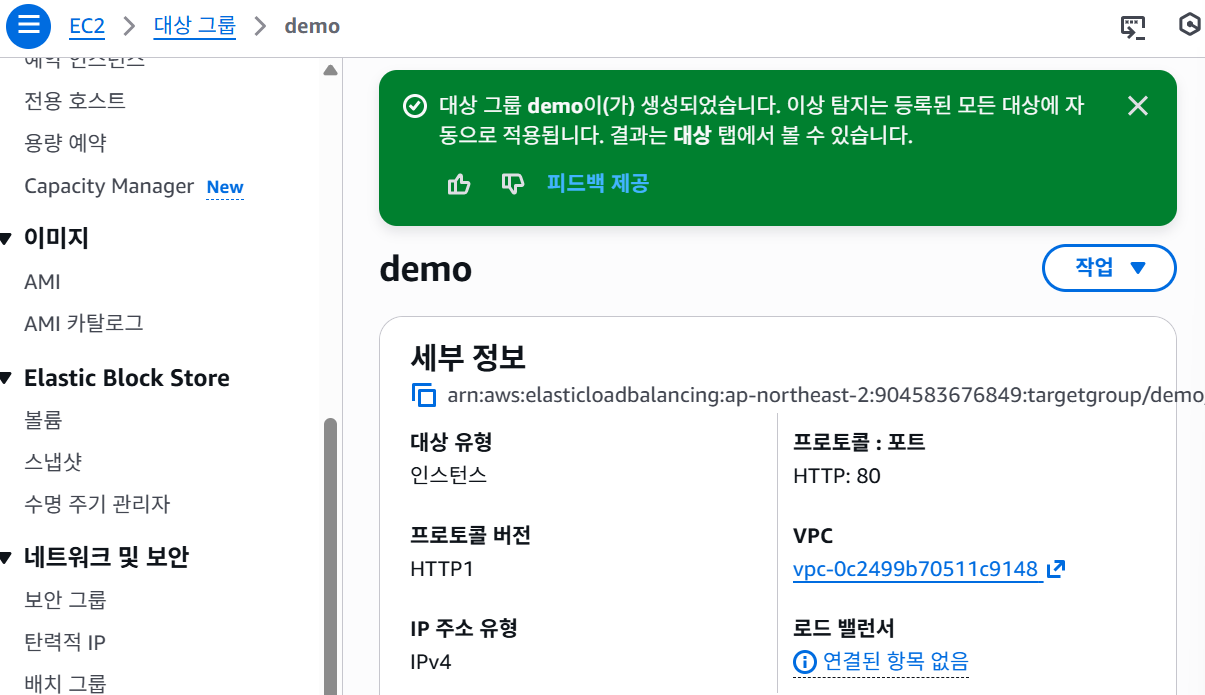Click the thumbs up feedback icon
This screenshot has height=695, width=1205.
tap(459, 183)
